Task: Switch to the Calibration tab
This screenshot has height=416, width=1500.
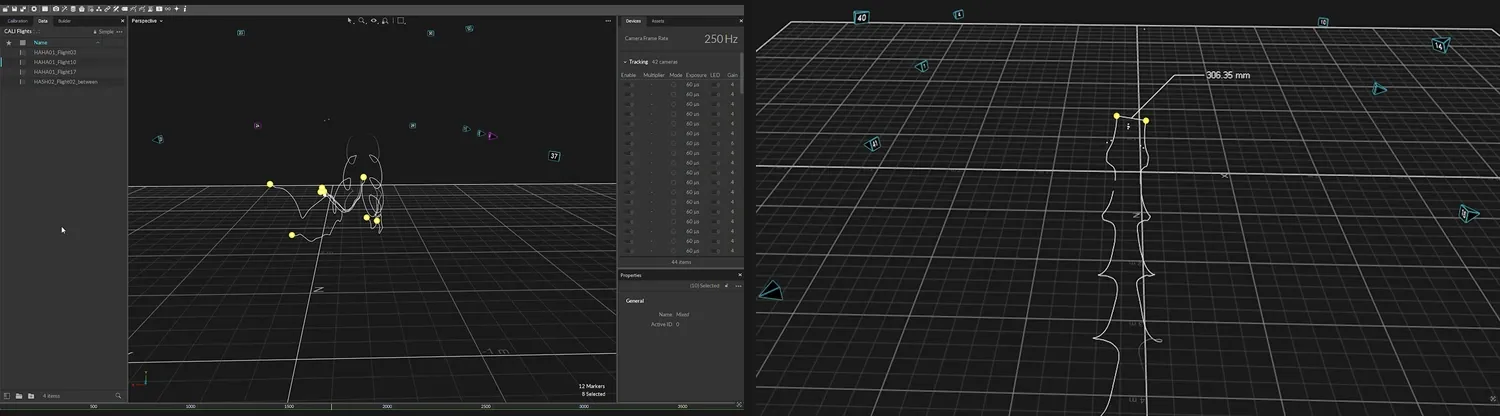Action: [x=18, y=20]
